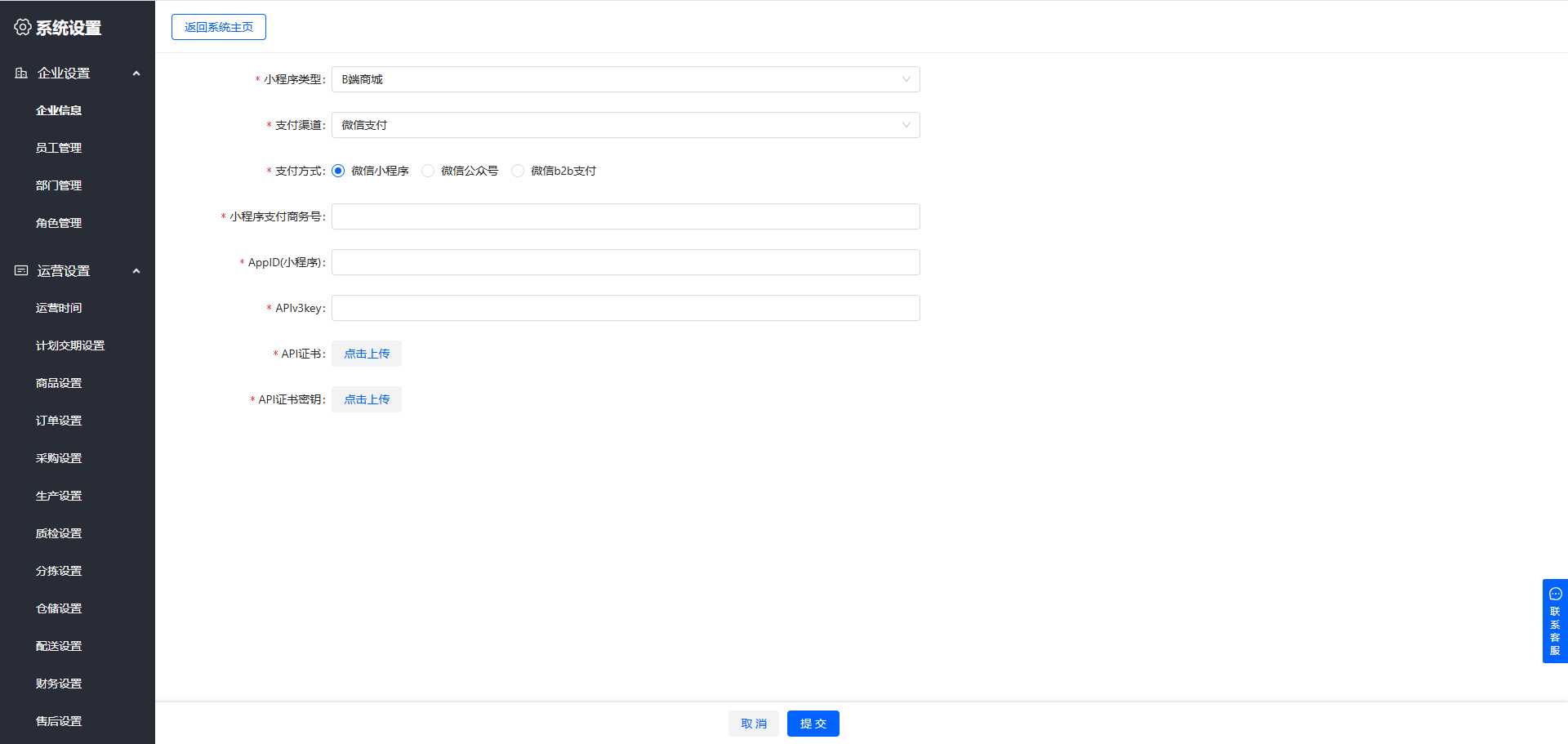Upload the API证书 file
The height and width of the screenshot is (744, 1568).
pos(367,354)
